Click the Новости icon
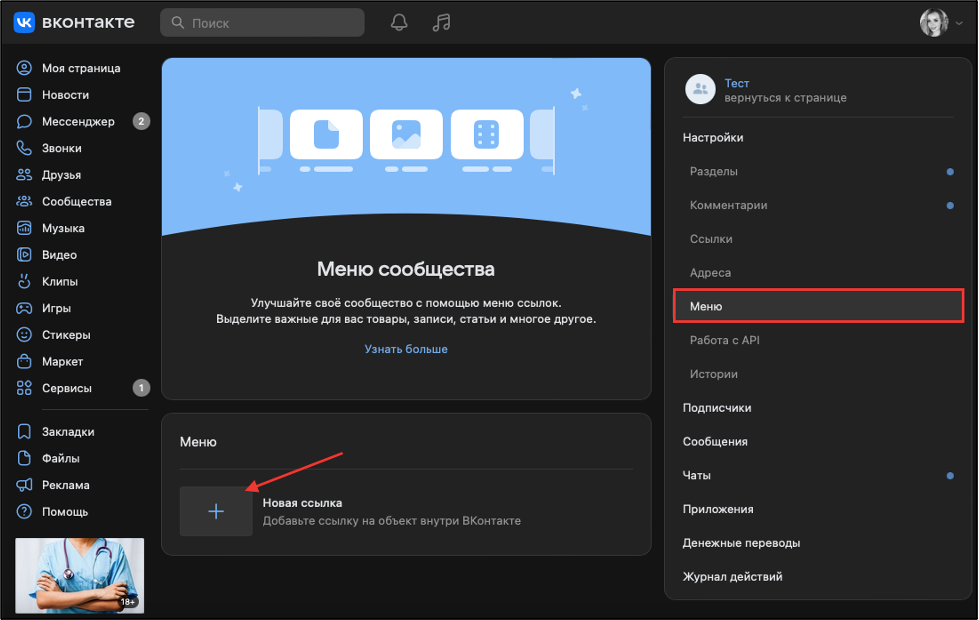The image size is (979, 620). (x=24, y=95)
